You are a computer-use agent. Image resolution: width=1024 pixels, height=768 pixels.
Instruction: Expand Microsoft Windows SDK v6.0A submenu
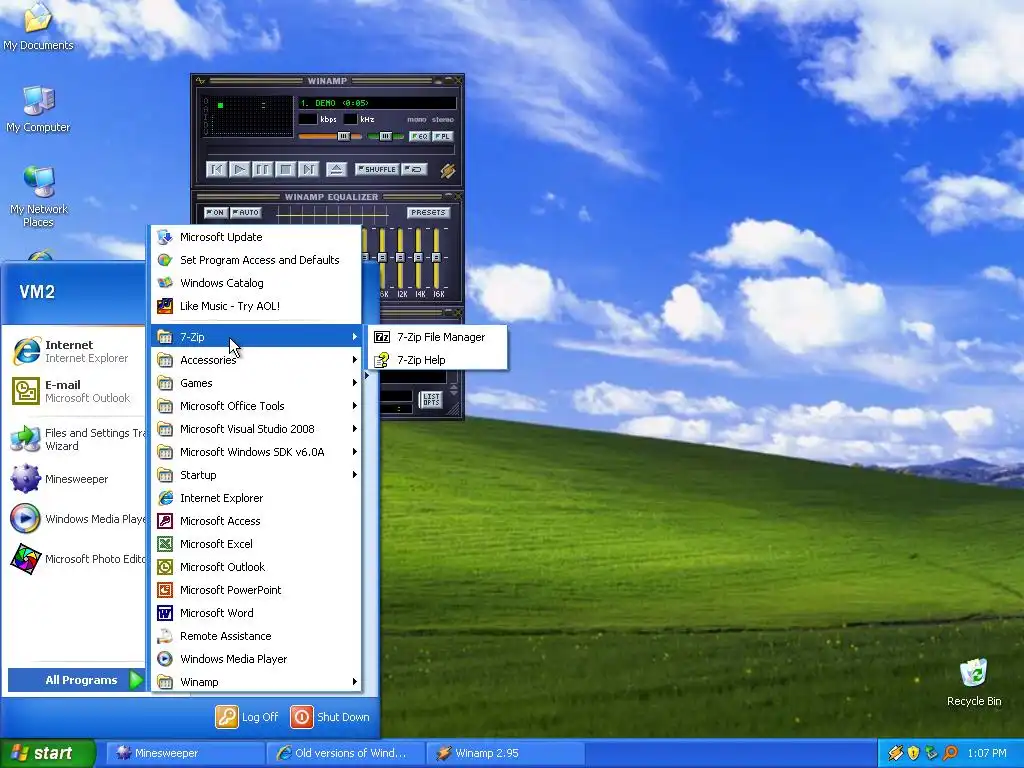[257, 452]
